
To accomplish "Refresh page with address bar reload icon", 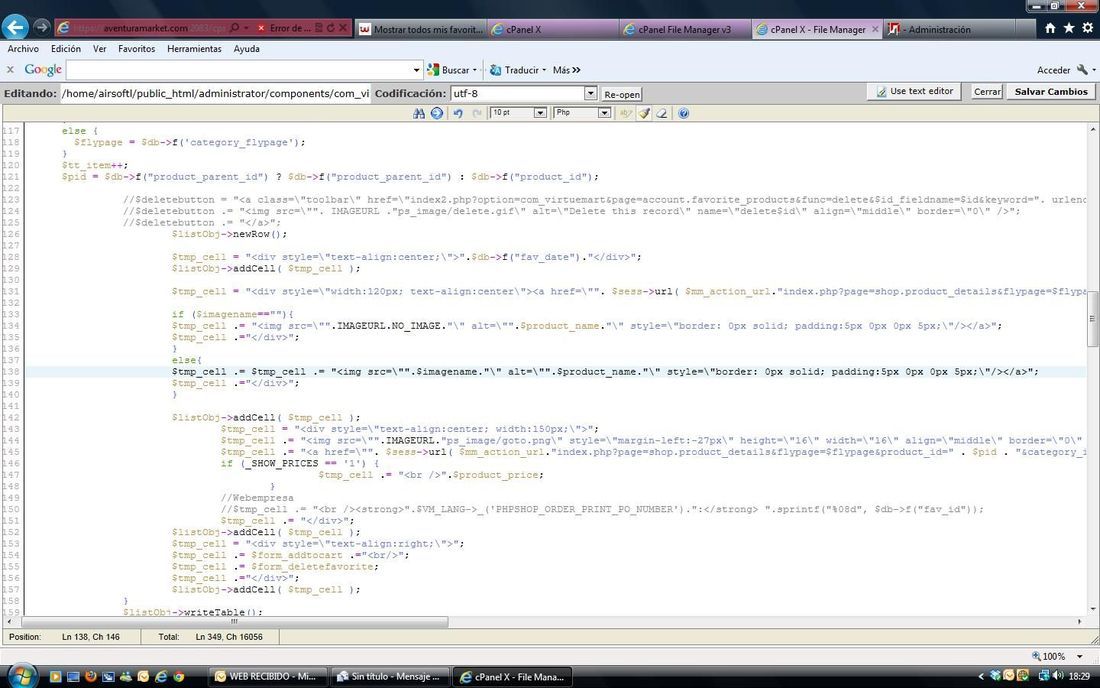I will coord(330,28).
